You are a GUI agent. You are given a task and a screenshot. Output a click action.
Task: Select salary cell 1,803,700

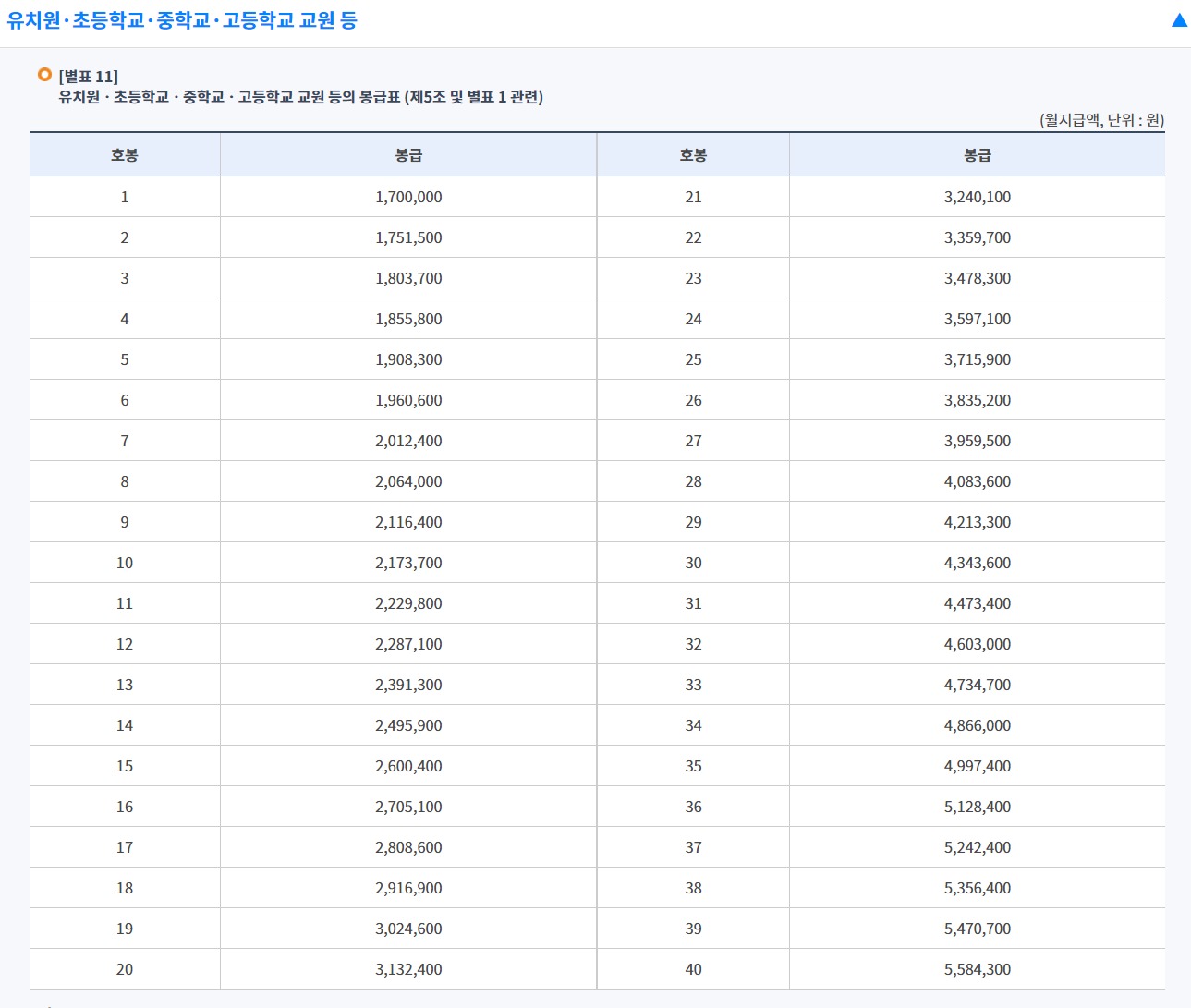point(408,278)
